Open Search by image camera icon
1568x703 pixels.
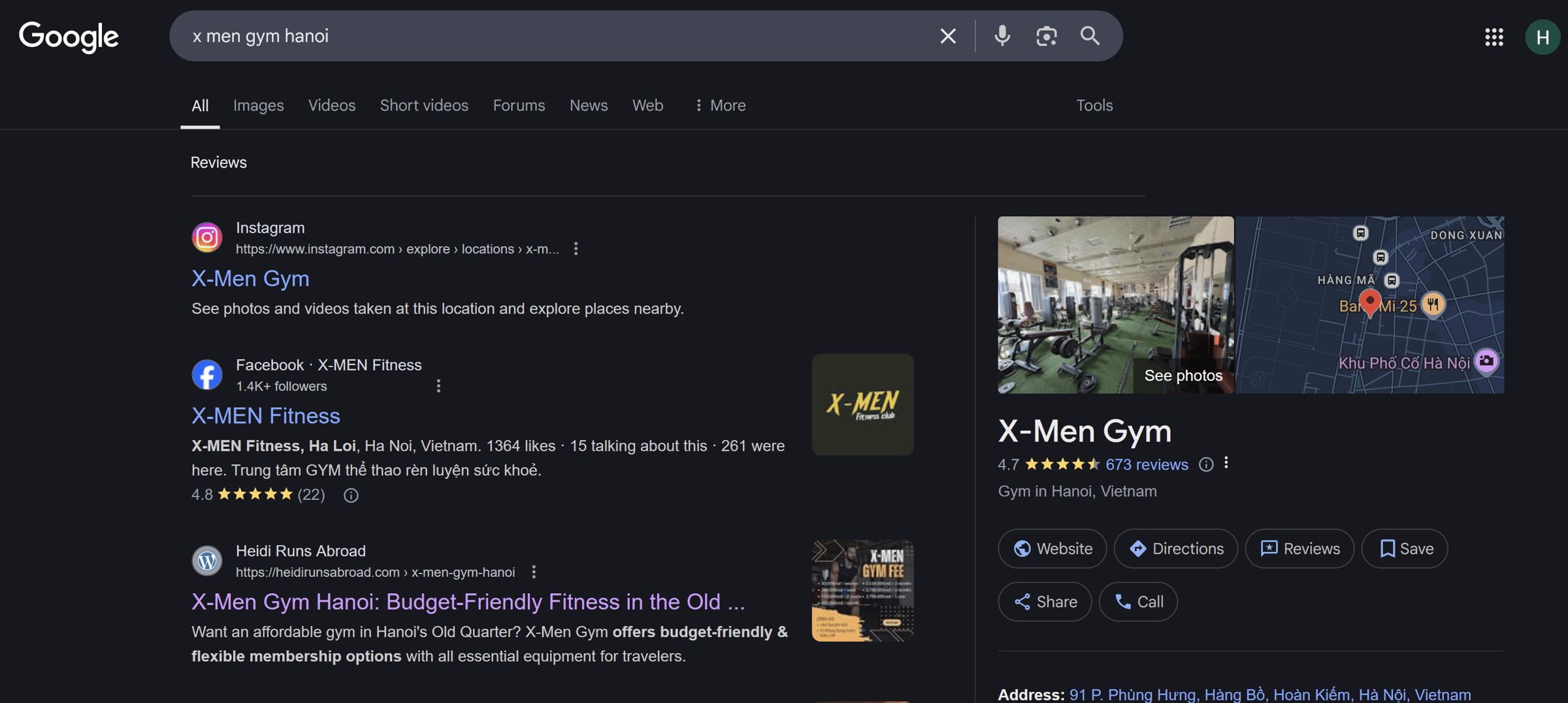coord(1046,36)
